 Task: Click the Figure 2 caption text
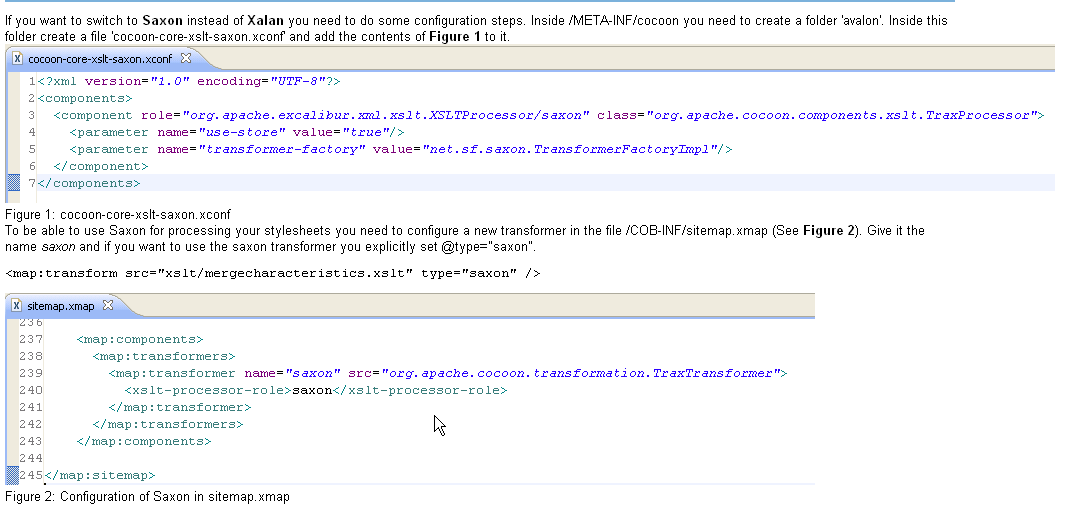click(147, 497)
